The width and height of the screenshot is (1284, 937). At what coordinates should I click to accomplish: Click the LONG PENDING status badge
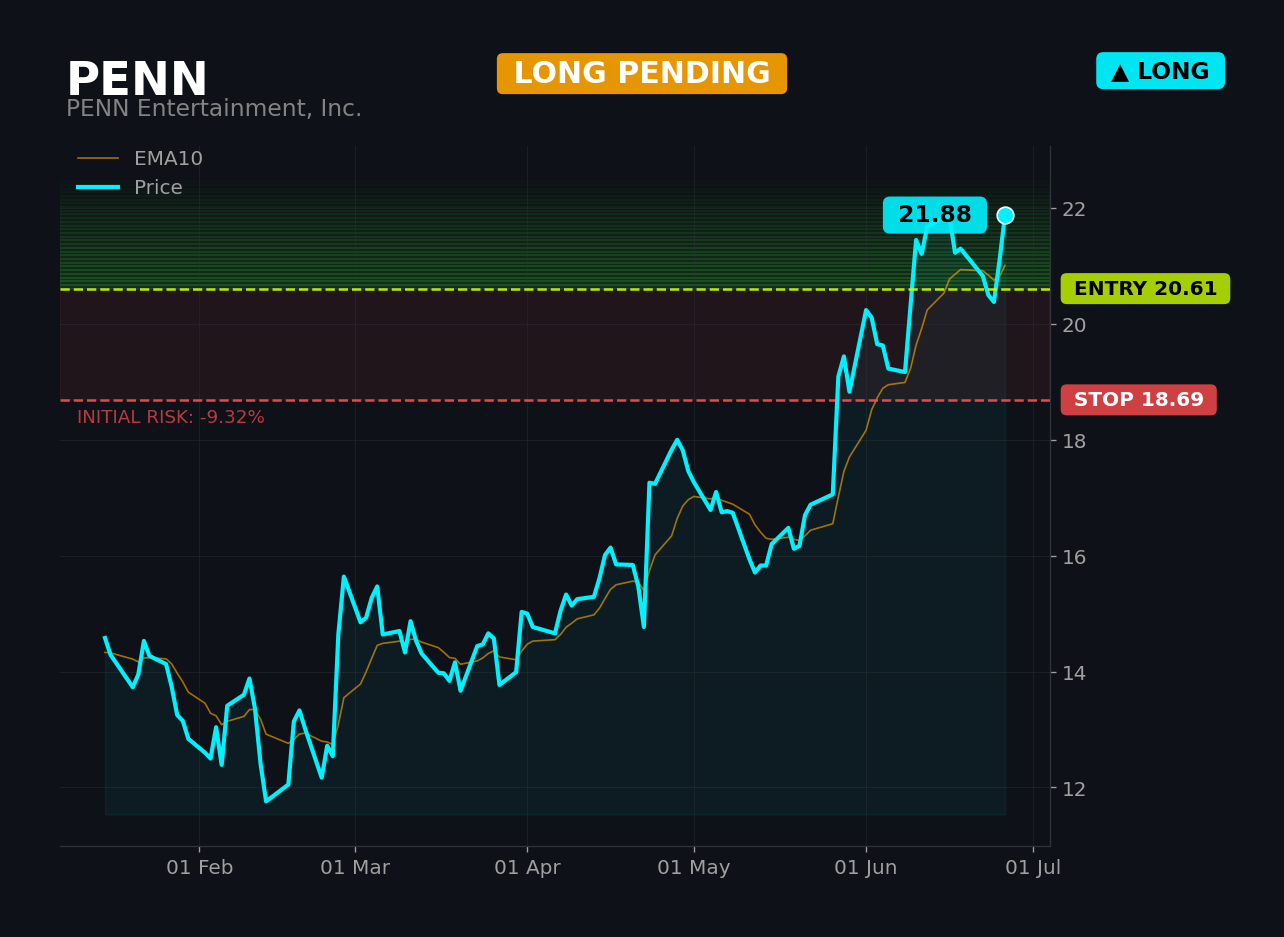click(642, 74)
